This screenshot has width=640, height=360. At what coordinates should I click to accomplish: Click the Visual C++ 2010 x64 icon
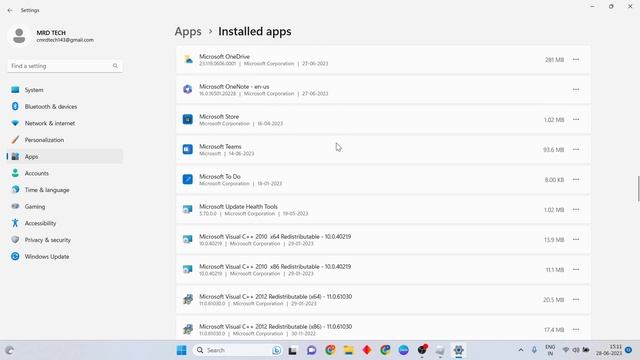[187, 239]
